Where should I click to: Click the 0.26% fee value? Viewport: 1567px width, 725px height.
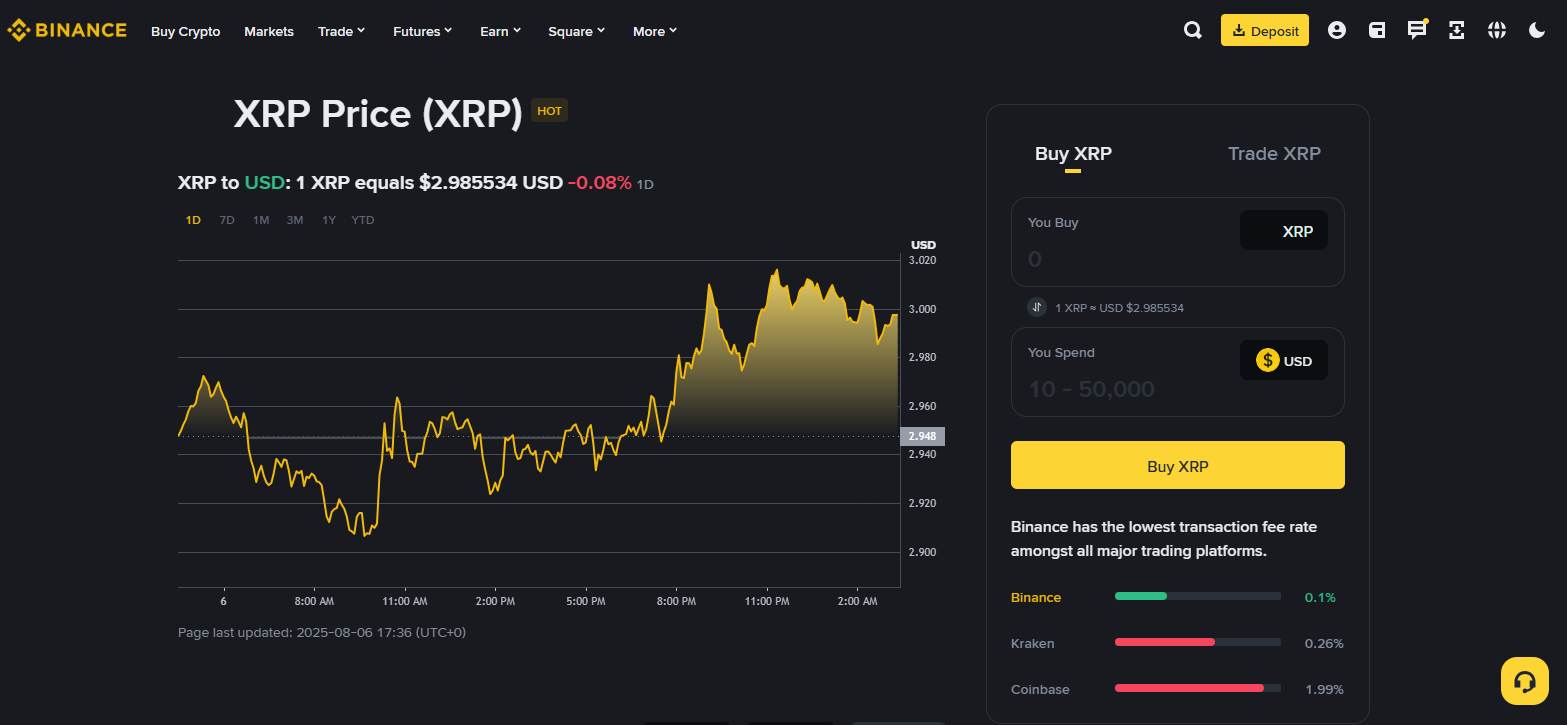coord(1324,643)
